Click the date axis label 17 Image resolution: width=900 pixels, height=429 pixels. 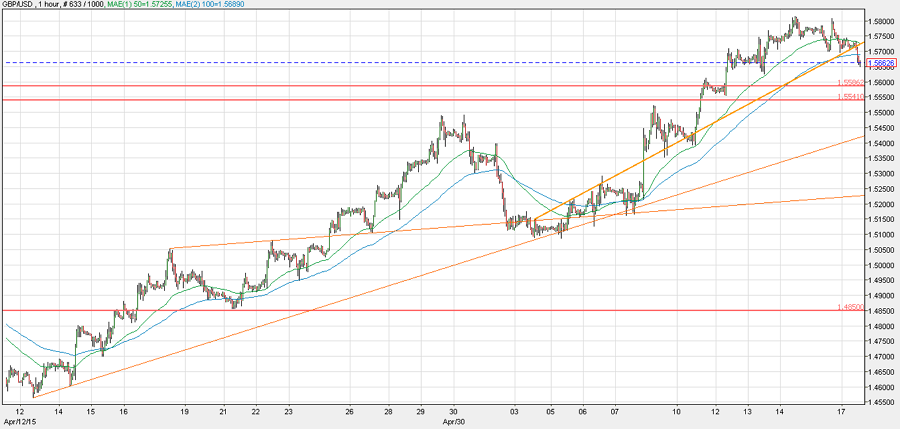coord(841,412)
